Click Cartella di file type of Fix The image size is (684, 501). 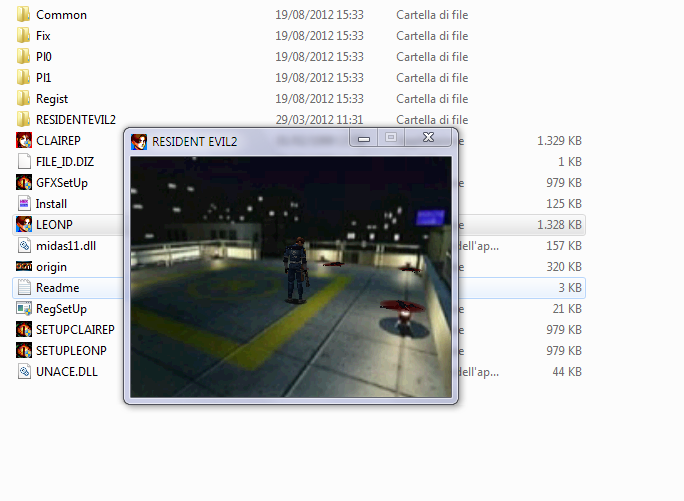[432, 36]
